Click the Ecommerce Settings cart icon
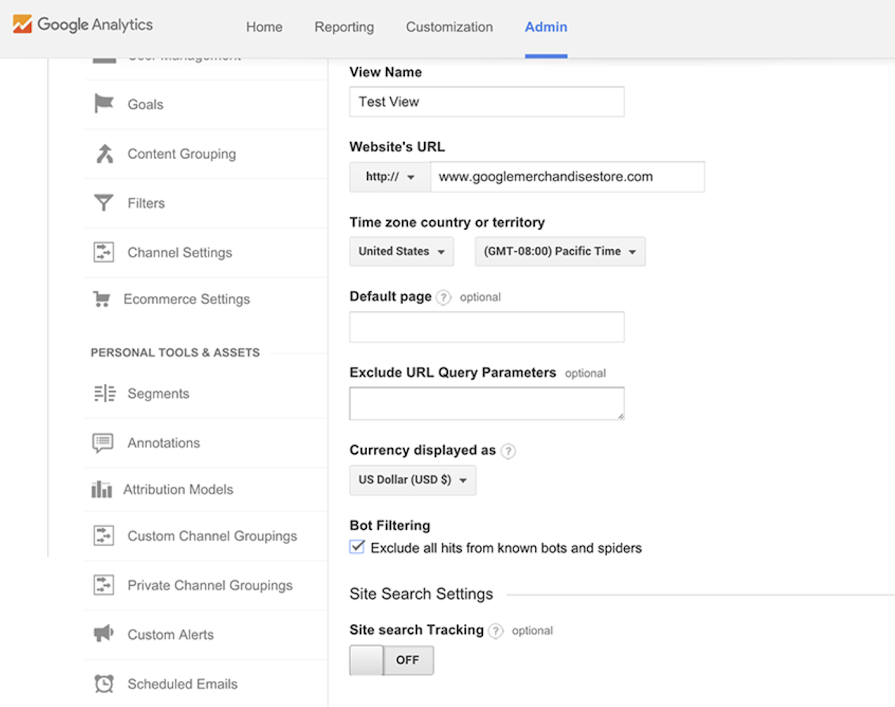 tap(102, 299)
